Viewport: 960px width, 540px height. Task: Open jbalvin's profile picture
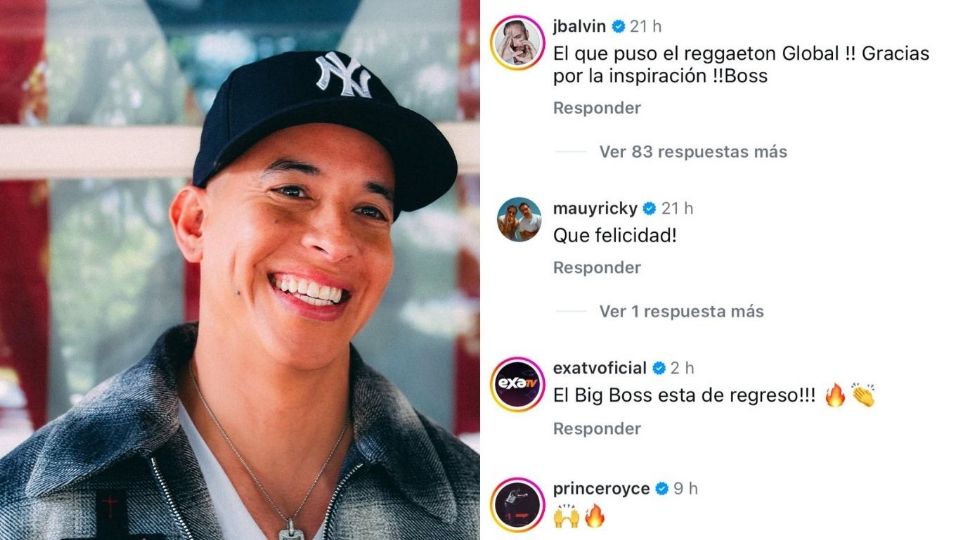click(x=518, y=43)
